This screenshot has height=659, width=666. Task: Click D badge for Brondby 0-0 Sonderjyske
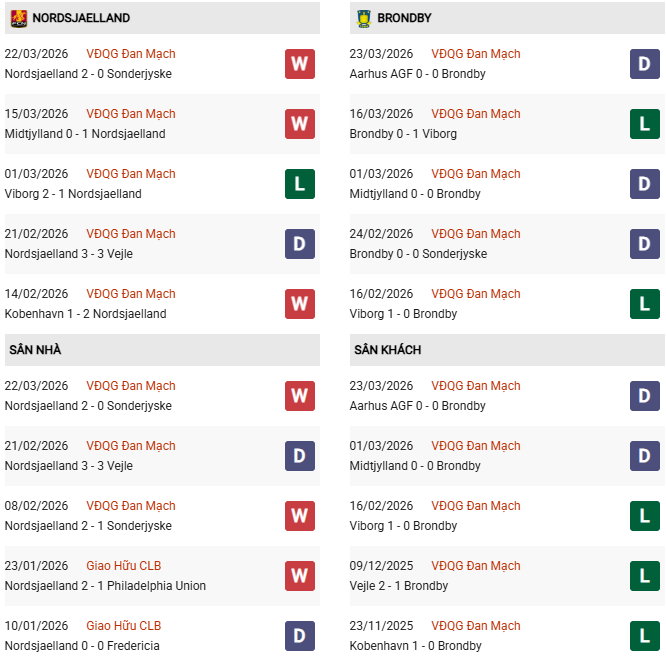tap(645, 244)
